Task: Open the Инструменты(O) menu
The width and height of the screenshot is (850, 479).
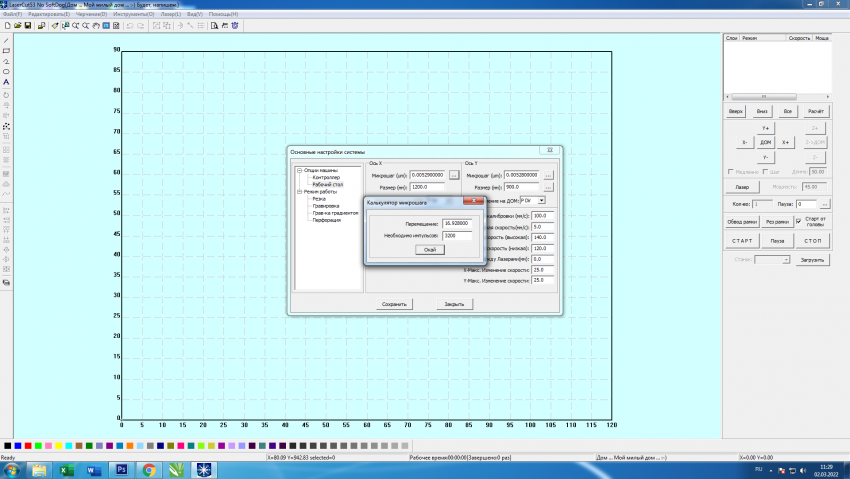Action: point(133,14)
